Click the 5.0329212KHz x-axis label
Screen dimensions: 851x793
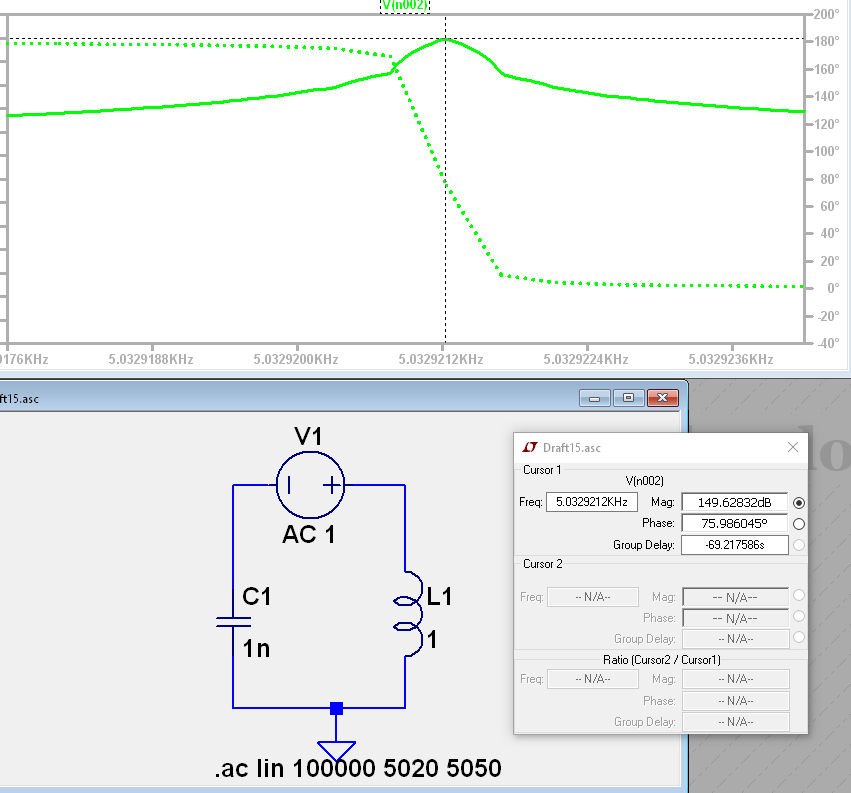pyautogui.click(x=441, y=359)
